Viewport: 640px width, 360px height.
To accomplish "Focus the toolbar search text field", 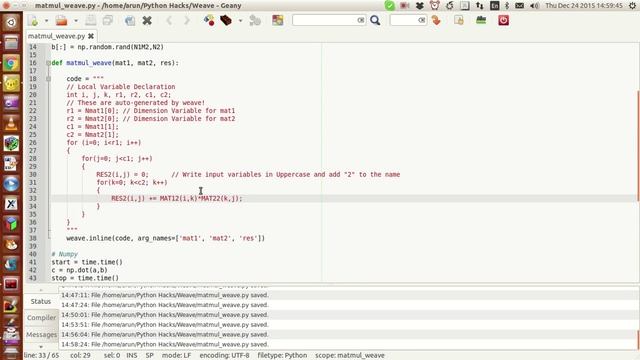I will 324,20.
